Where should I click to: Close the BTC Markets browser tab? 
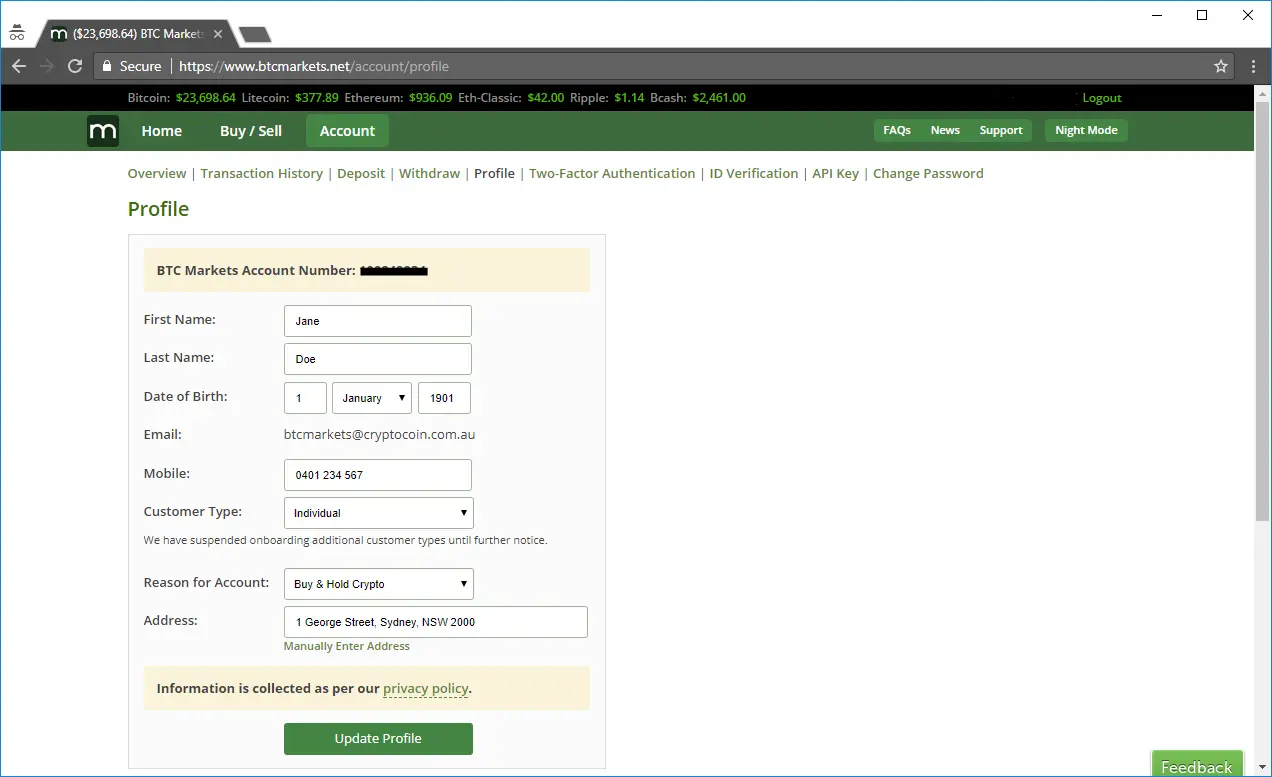[218, 34]
